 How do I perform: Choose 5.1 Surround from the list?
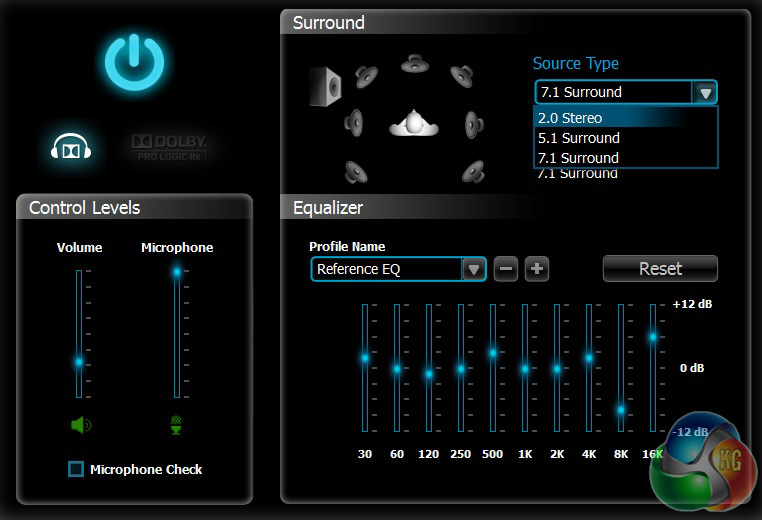point(626,138)
